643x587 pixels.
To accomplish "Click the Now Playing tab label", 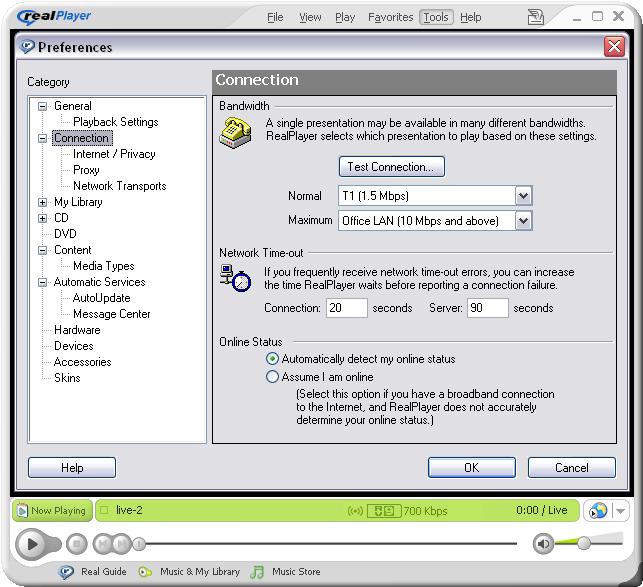I will tap(58, 511).
